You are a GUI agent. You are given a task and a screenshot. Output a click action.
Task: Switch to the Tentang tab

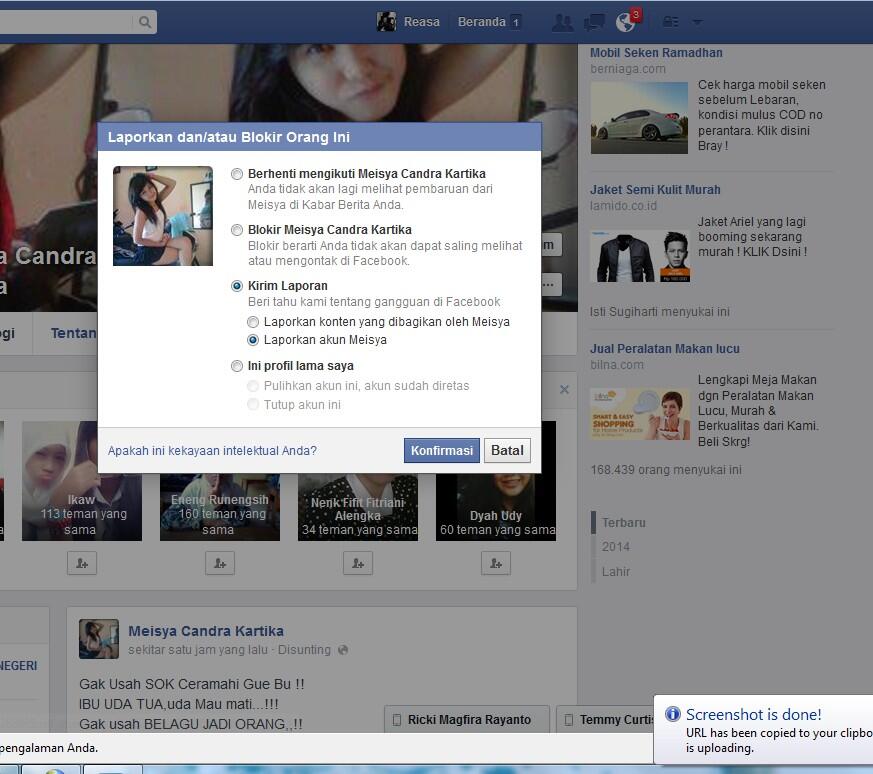73,333
